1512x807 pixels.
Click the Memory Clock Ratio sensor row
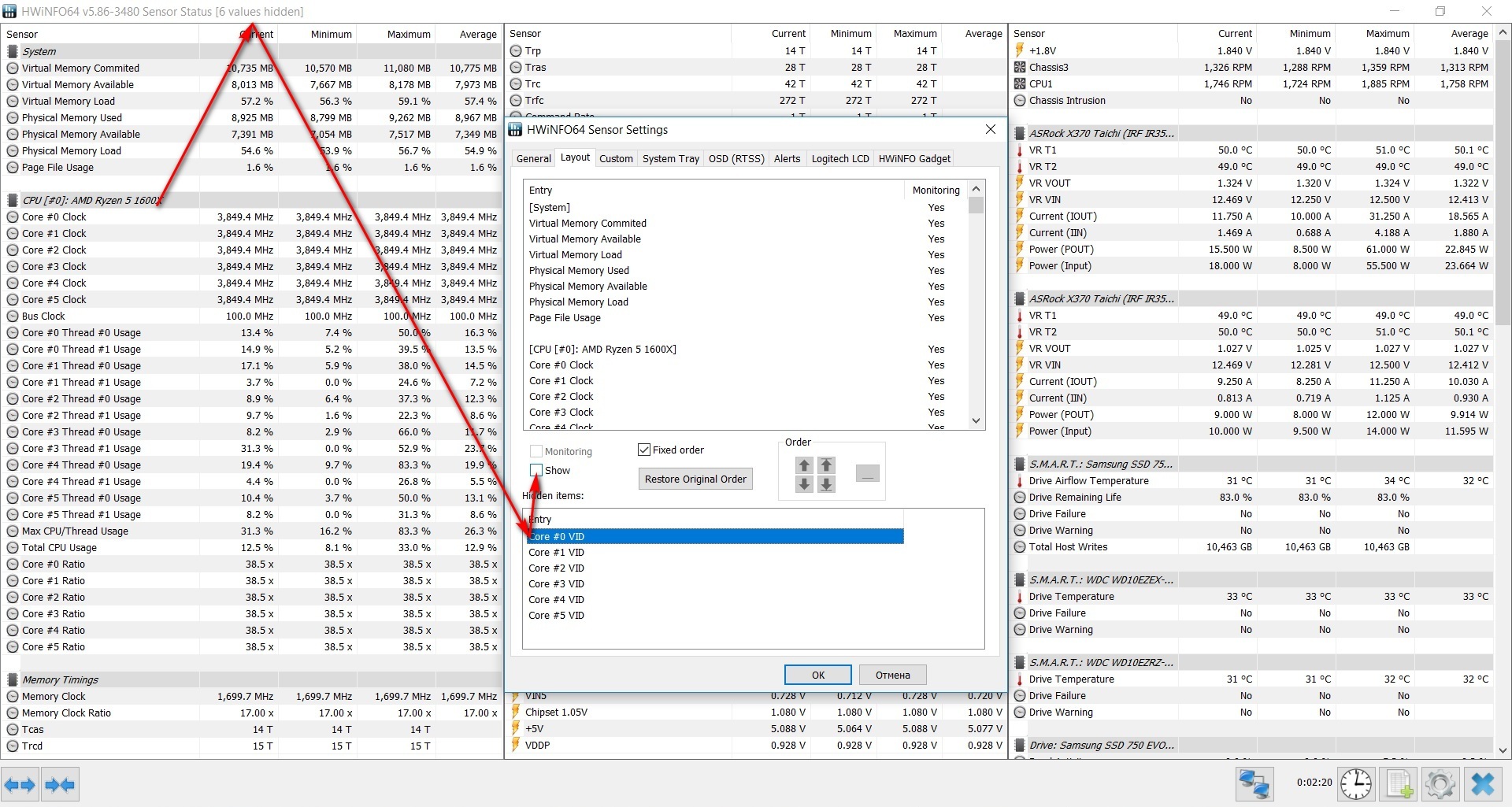(252, 713)
